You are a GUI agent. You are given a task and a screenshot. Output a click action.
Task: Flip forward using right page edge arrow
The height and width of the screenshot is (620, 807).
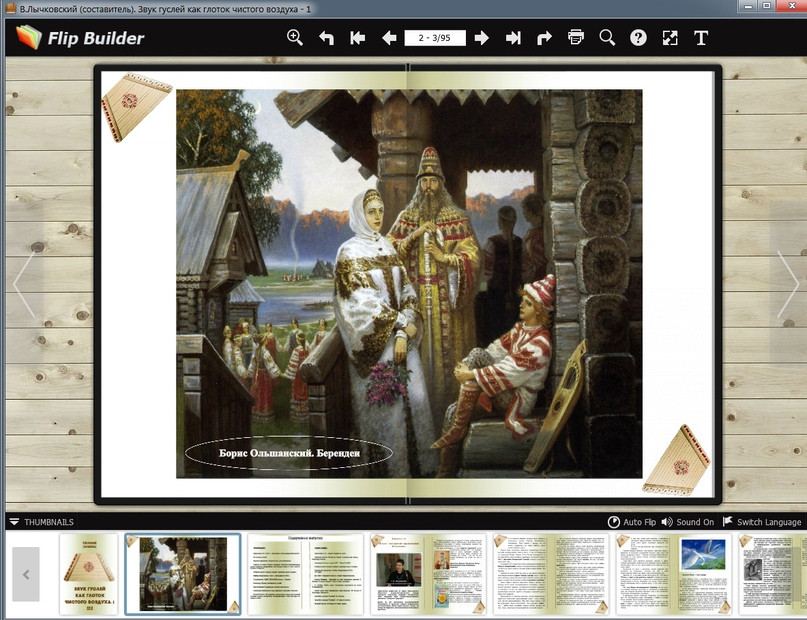788,285
